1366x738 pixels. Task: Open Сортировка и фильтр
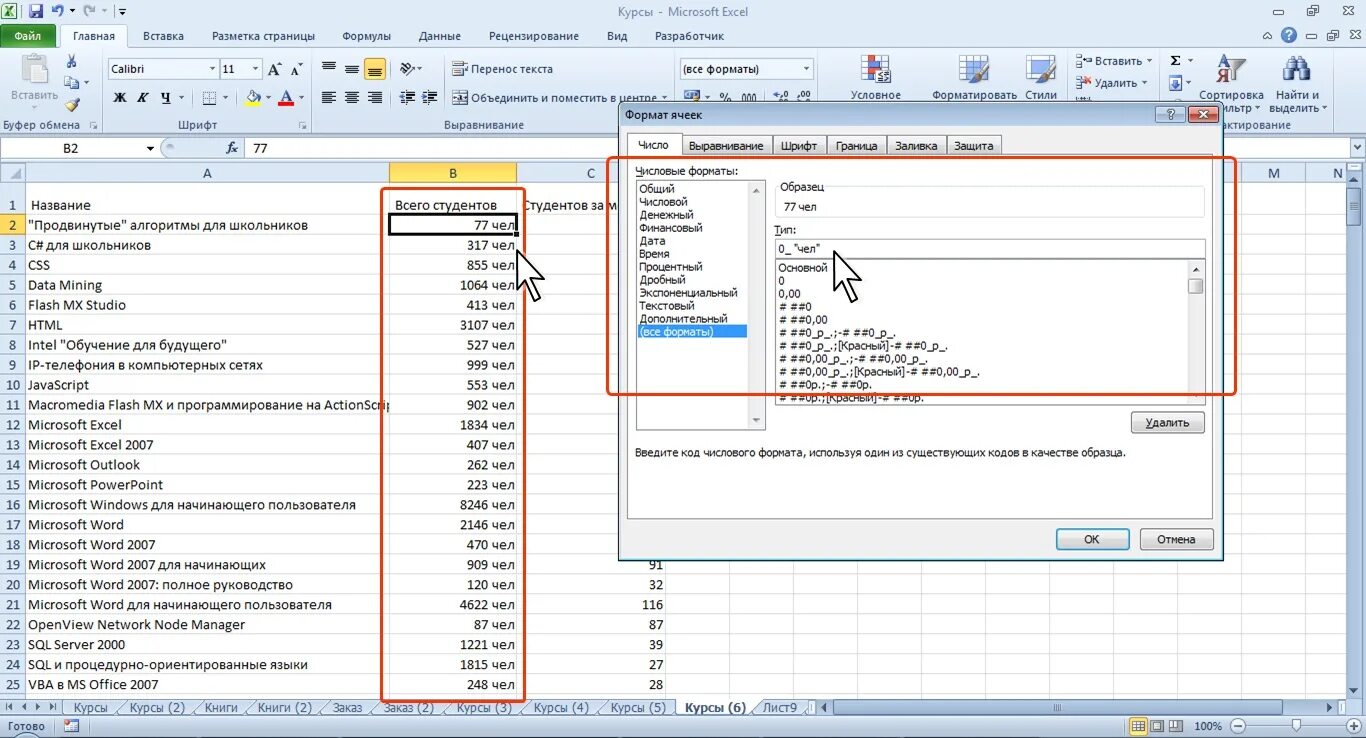point(1231,82)
